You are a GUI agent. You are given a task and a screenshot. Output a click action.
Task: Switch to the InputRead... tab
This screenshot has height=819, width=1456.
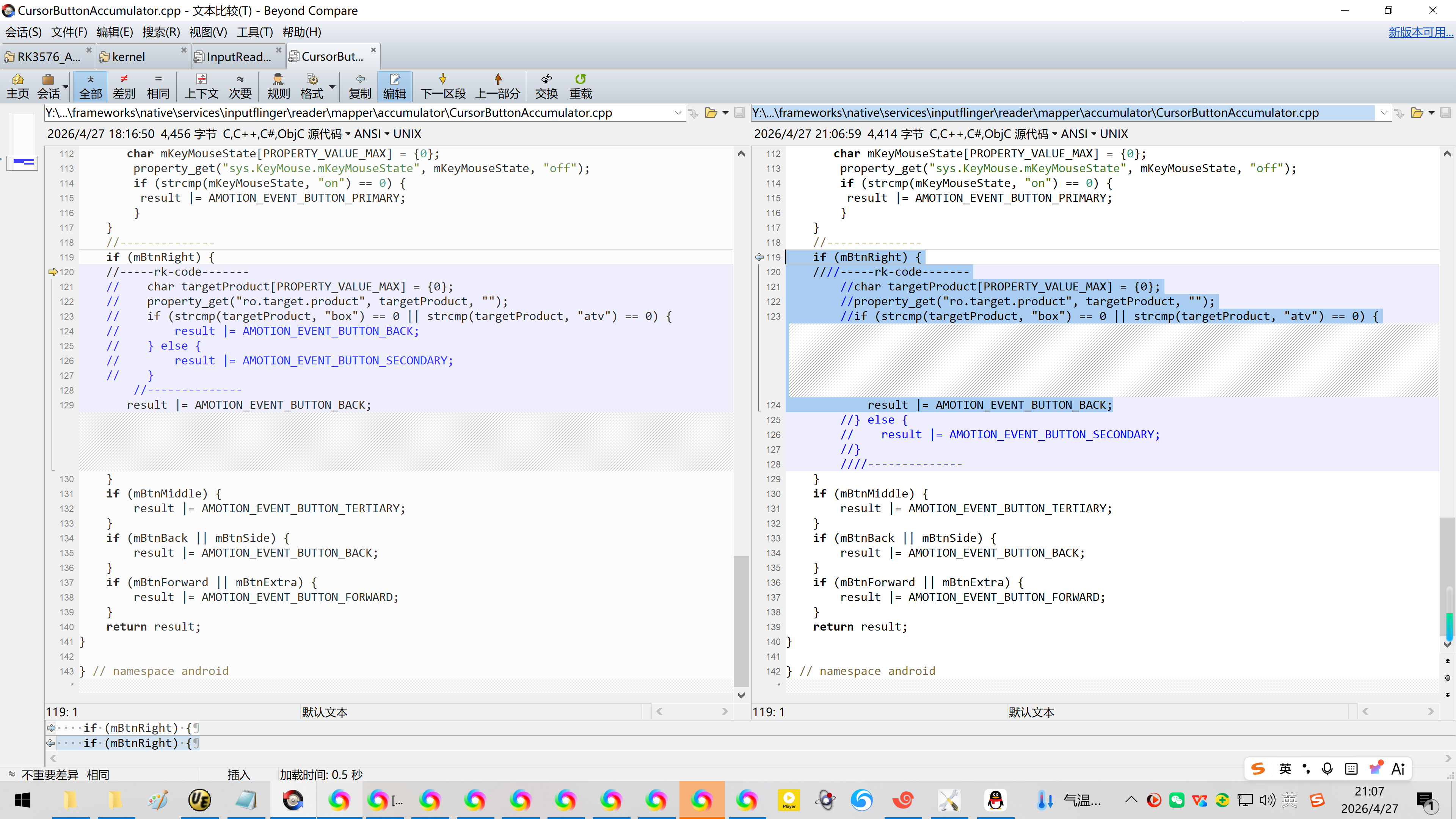(238, 56)
